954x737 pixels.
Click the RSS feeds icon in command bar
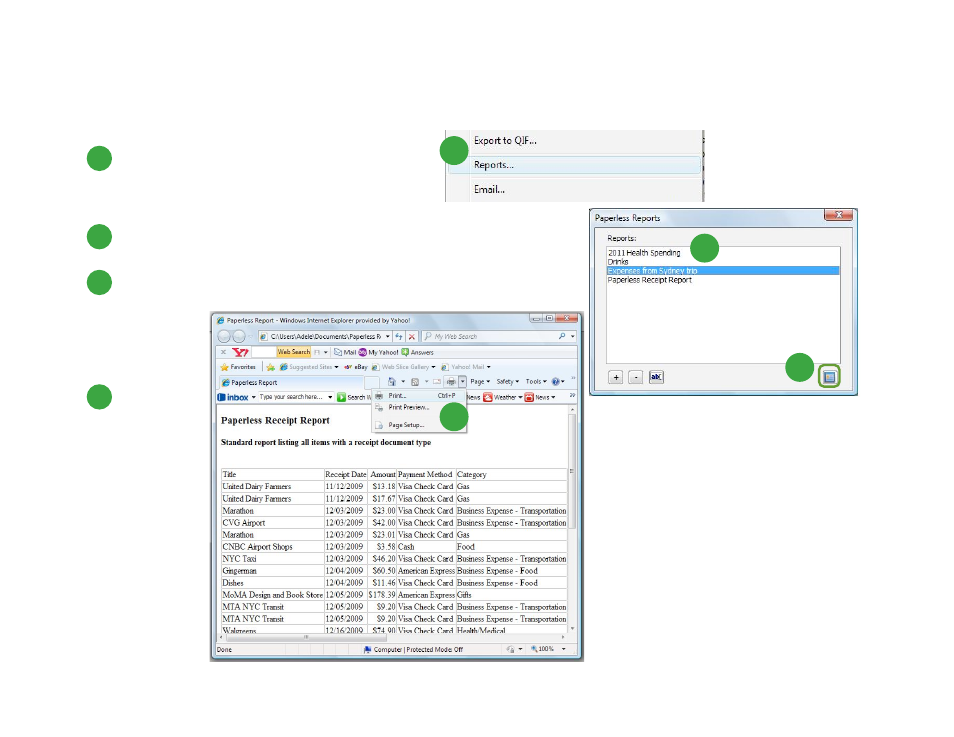click(415, 382)
